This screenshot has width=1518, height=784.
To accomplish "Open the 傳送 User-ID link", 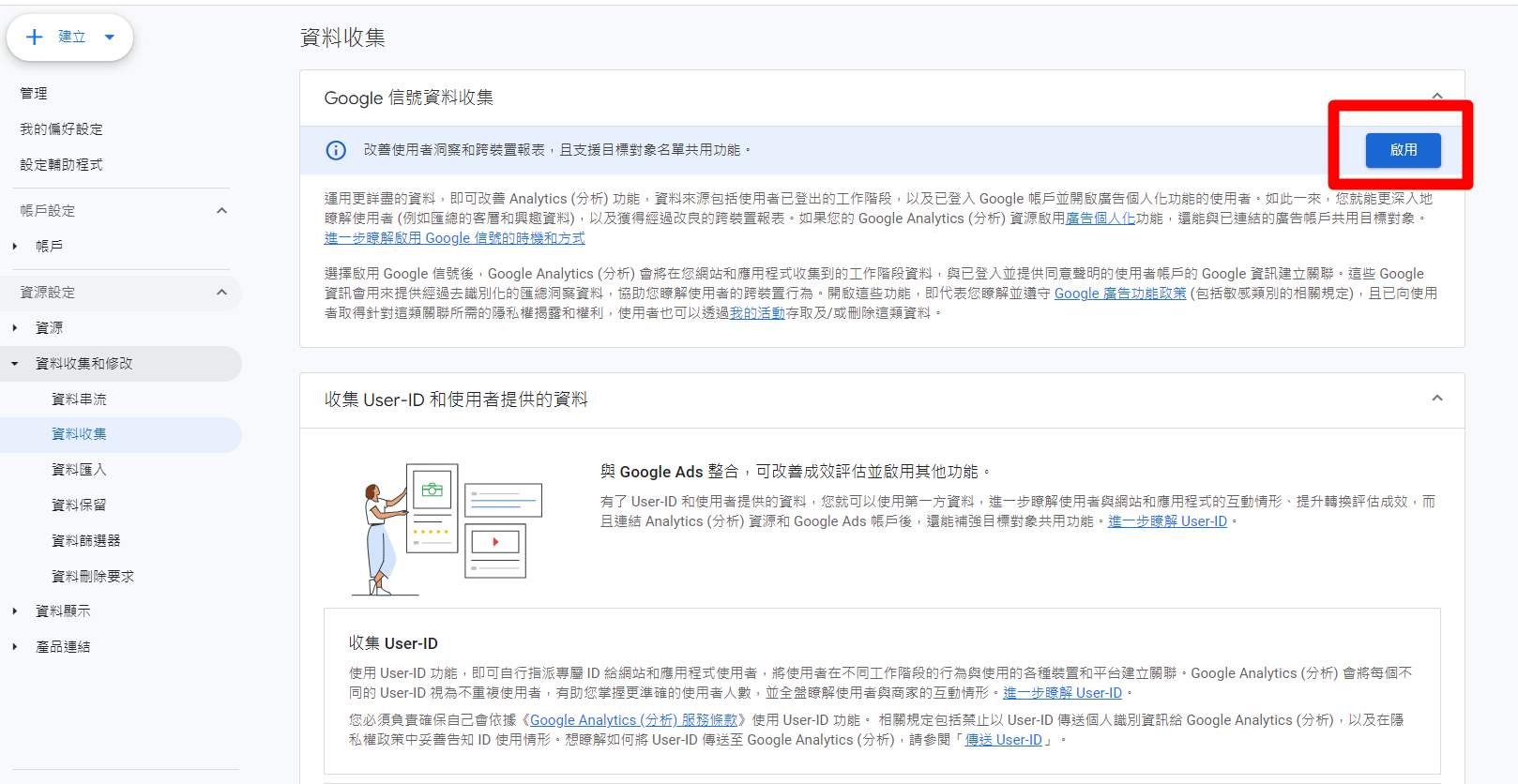I will click(1003, 740).
